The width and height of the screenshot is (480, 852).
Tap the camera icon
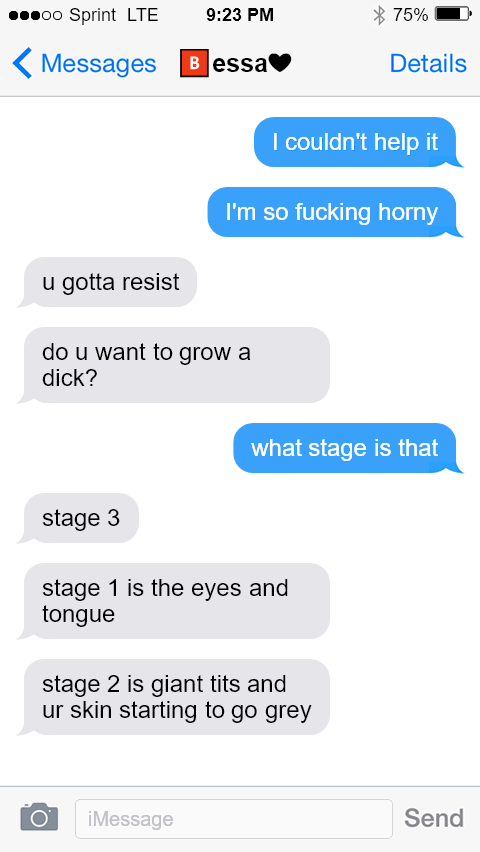tap(39, 817)
